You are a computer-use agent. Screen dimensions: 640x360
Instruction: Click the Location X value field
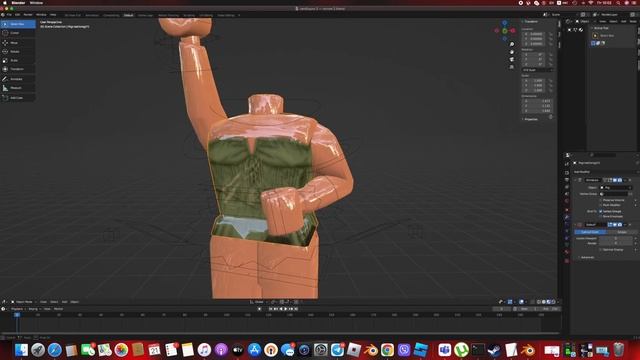(x=533, y=34)
